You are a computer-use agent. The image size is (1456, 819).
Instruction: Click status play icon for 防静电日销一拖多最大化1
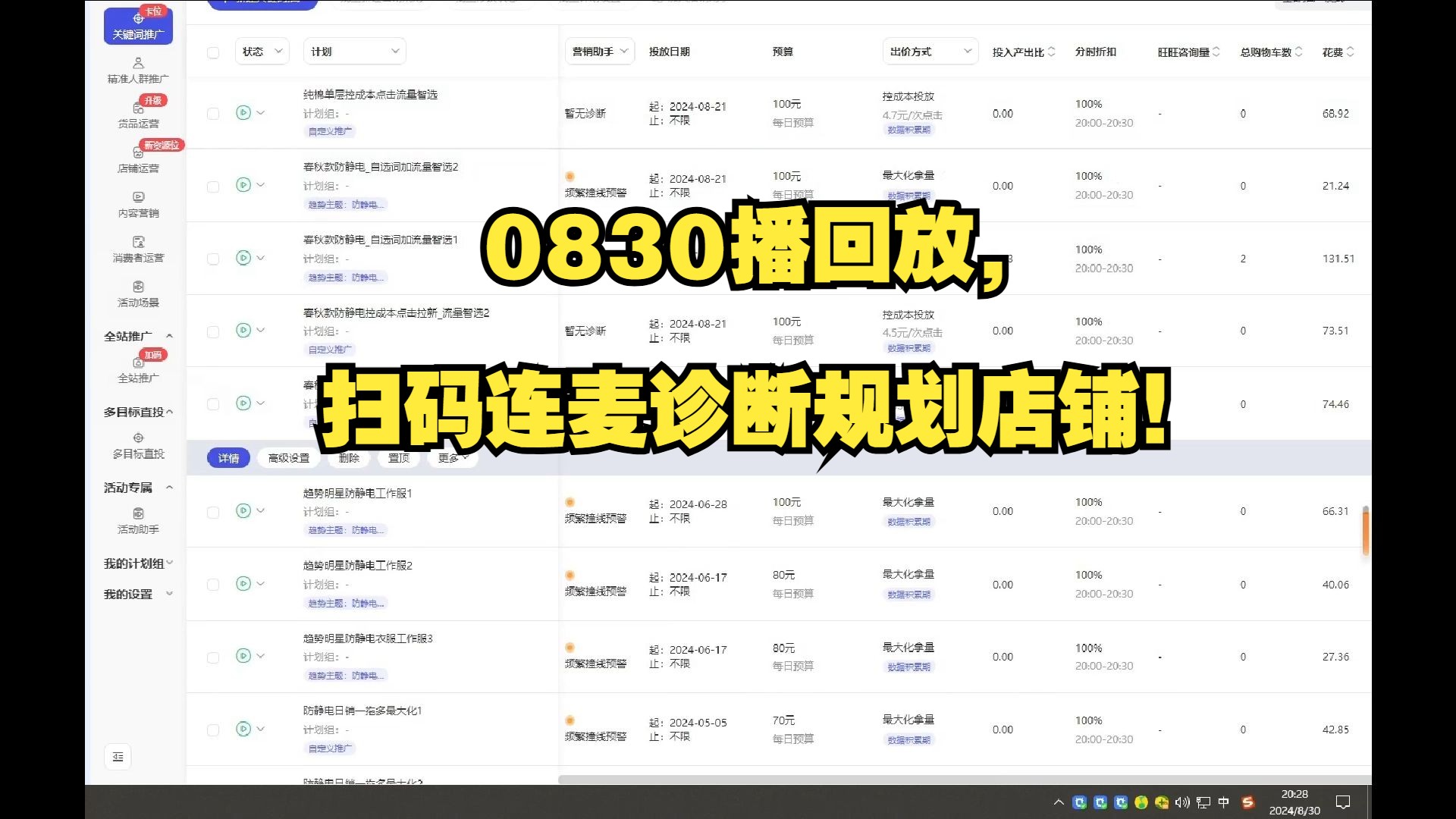point(243,730)
